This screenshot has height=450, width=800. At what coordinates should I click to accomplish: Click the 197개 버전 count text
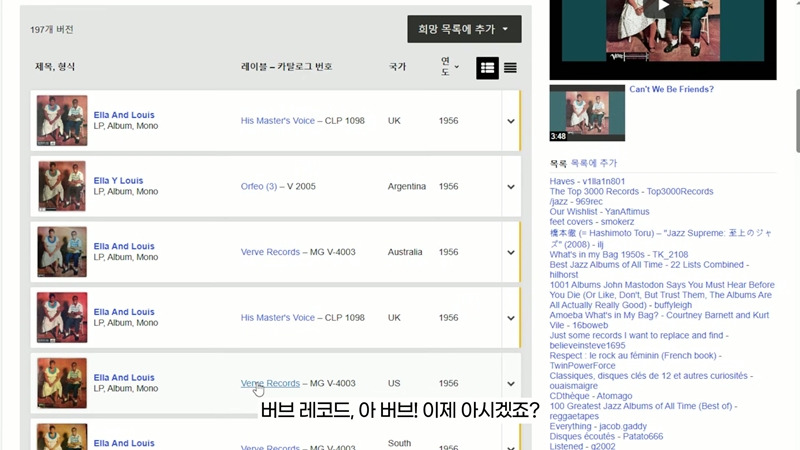tap(52, 30)
